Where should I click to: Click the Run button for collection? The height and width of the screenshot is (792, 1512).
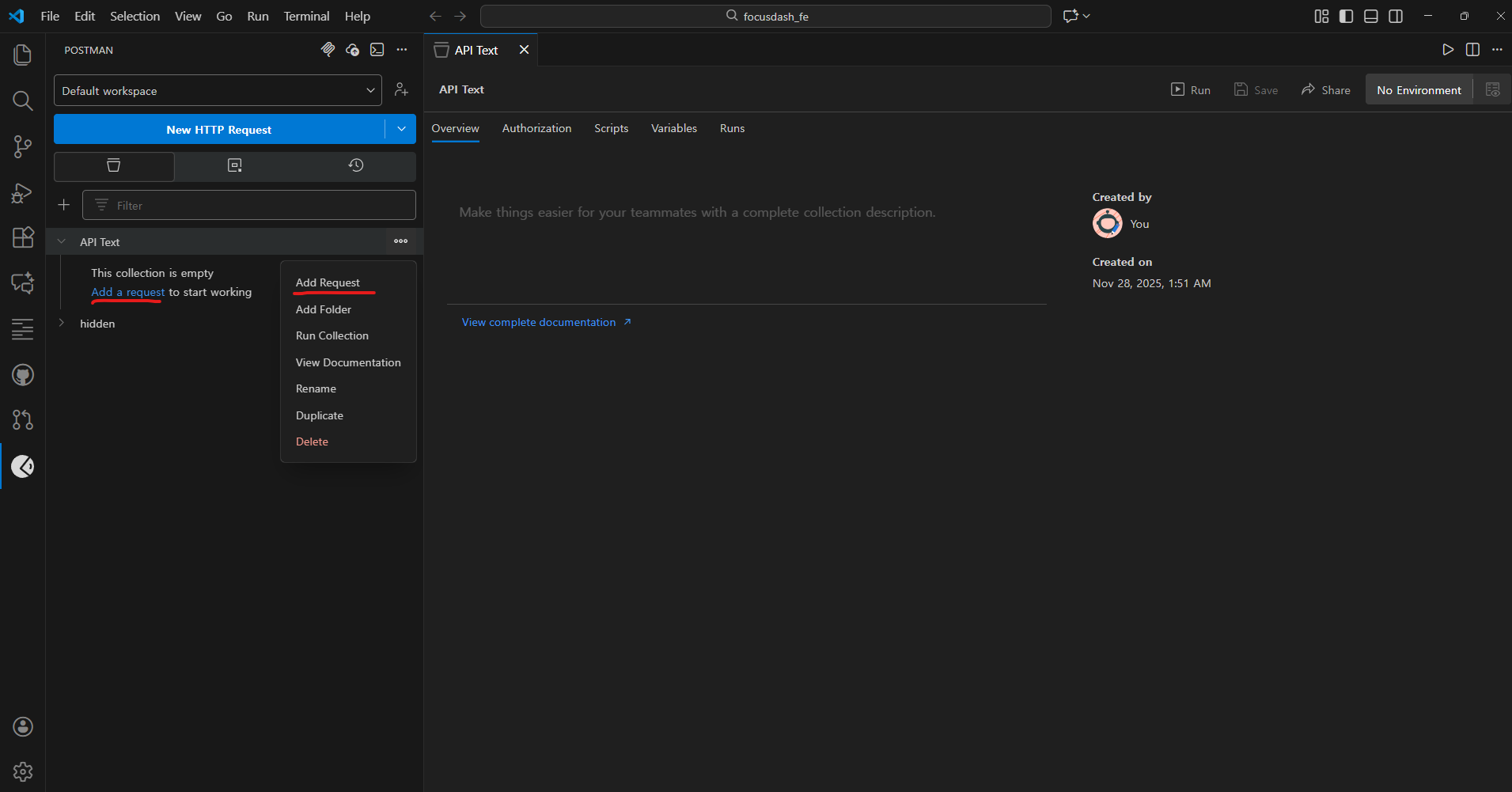[1191, 90]
